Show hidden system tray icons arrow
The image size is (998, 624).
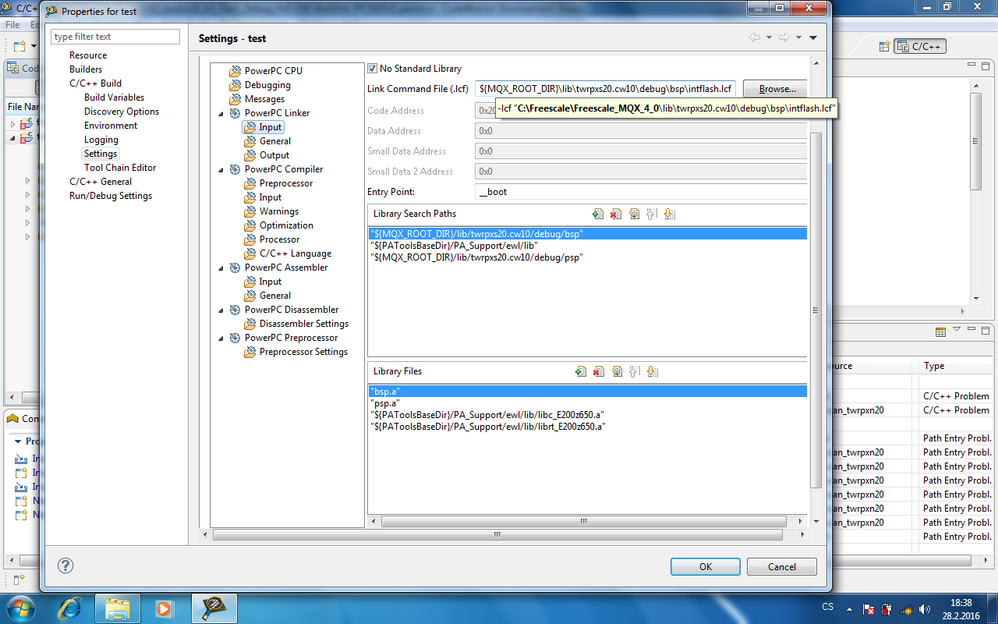point(850,609)
